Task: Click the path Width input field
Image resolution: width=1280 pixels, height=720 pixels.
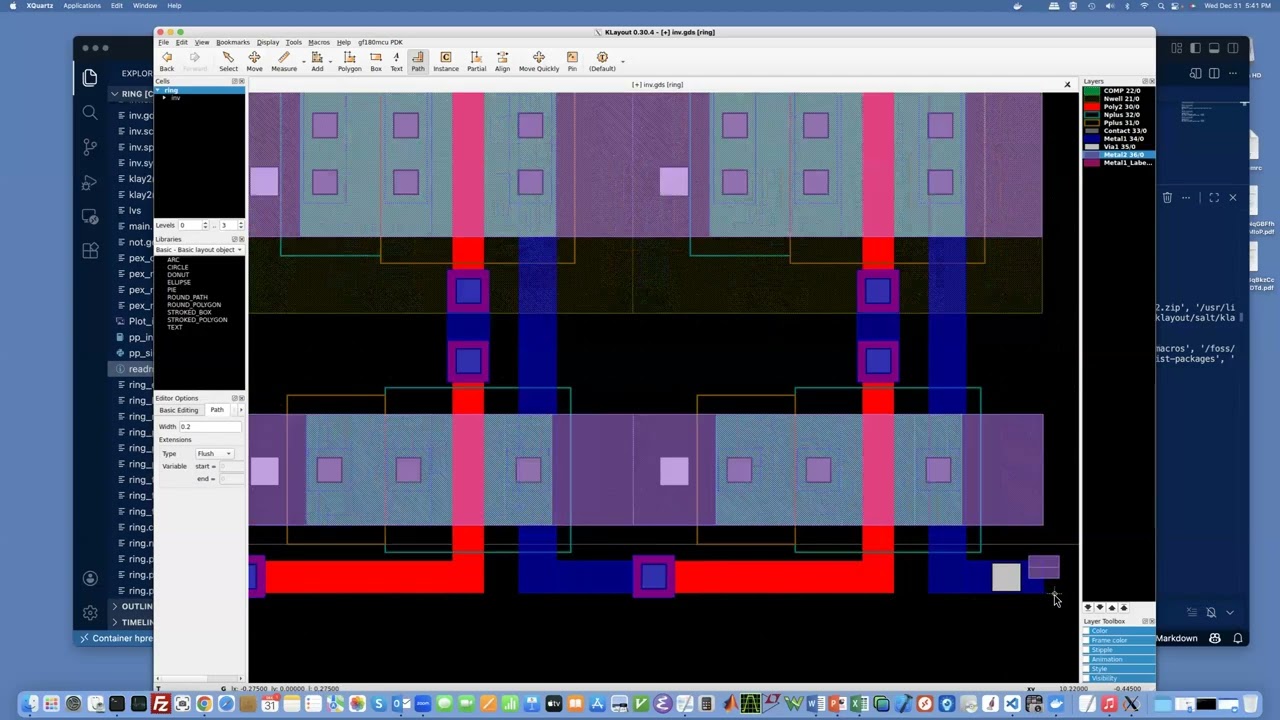Action: [x=210, y=427]
